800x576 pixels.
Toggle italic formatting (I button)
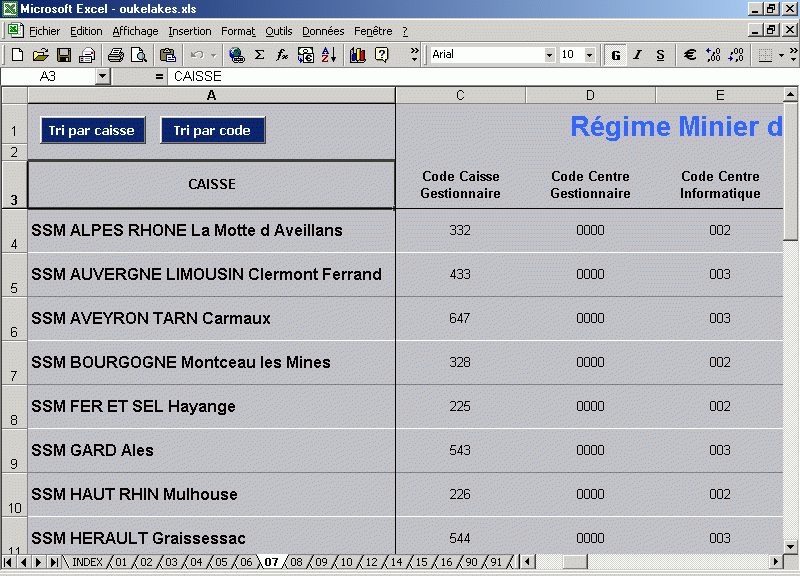point(638,55)
